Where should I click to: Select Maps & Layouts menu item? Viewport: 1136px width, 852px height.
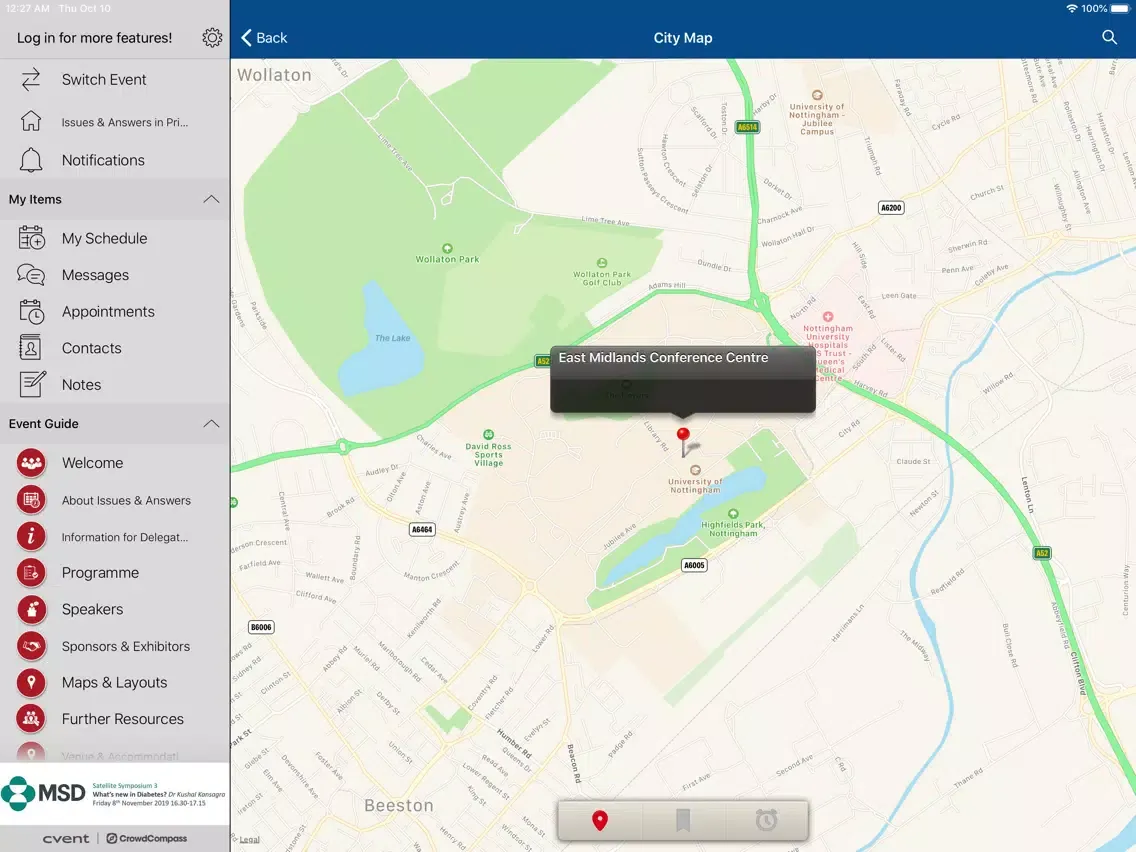114,682
